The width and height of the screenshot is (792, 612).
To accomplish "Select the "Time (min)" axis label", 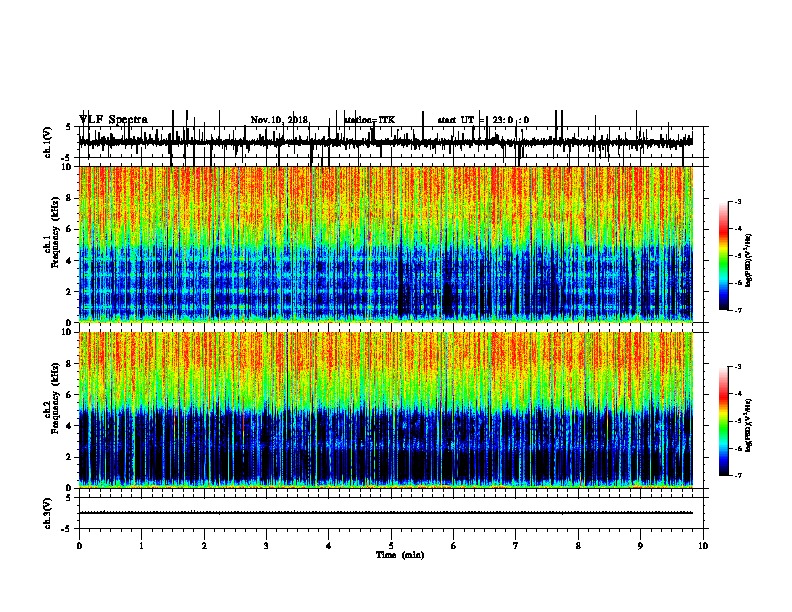I will coord(400,555).
